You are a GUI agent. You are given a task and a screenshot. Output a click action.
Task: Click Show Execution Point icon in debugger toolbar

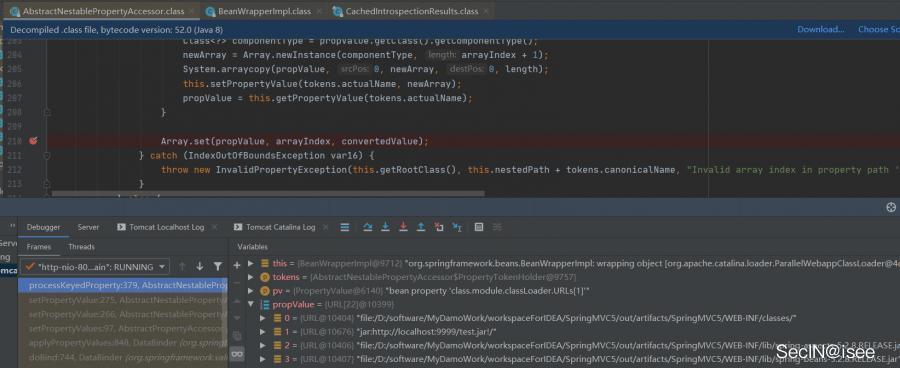tap(345, 227)
